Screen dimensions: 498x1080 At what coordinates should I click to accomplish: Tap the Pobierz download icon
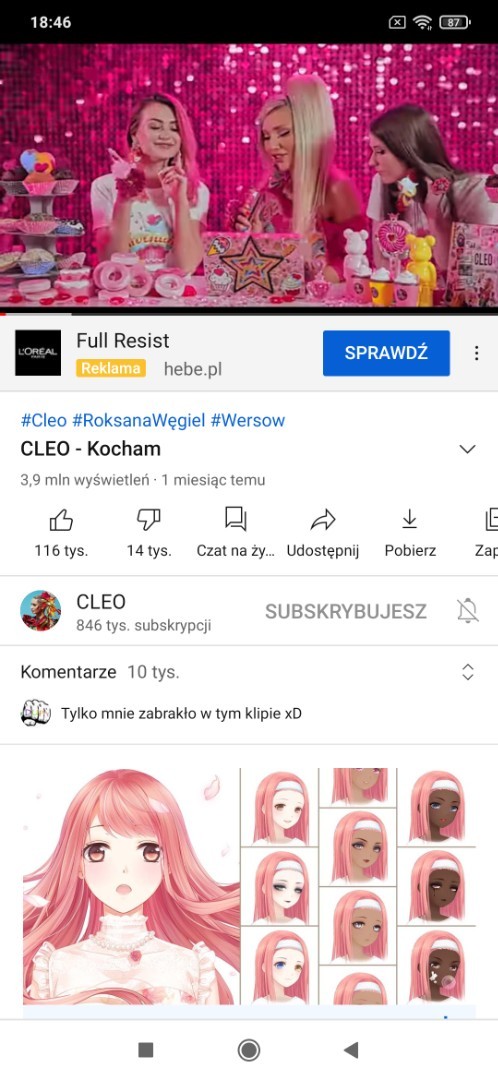(x=410, y=519)
